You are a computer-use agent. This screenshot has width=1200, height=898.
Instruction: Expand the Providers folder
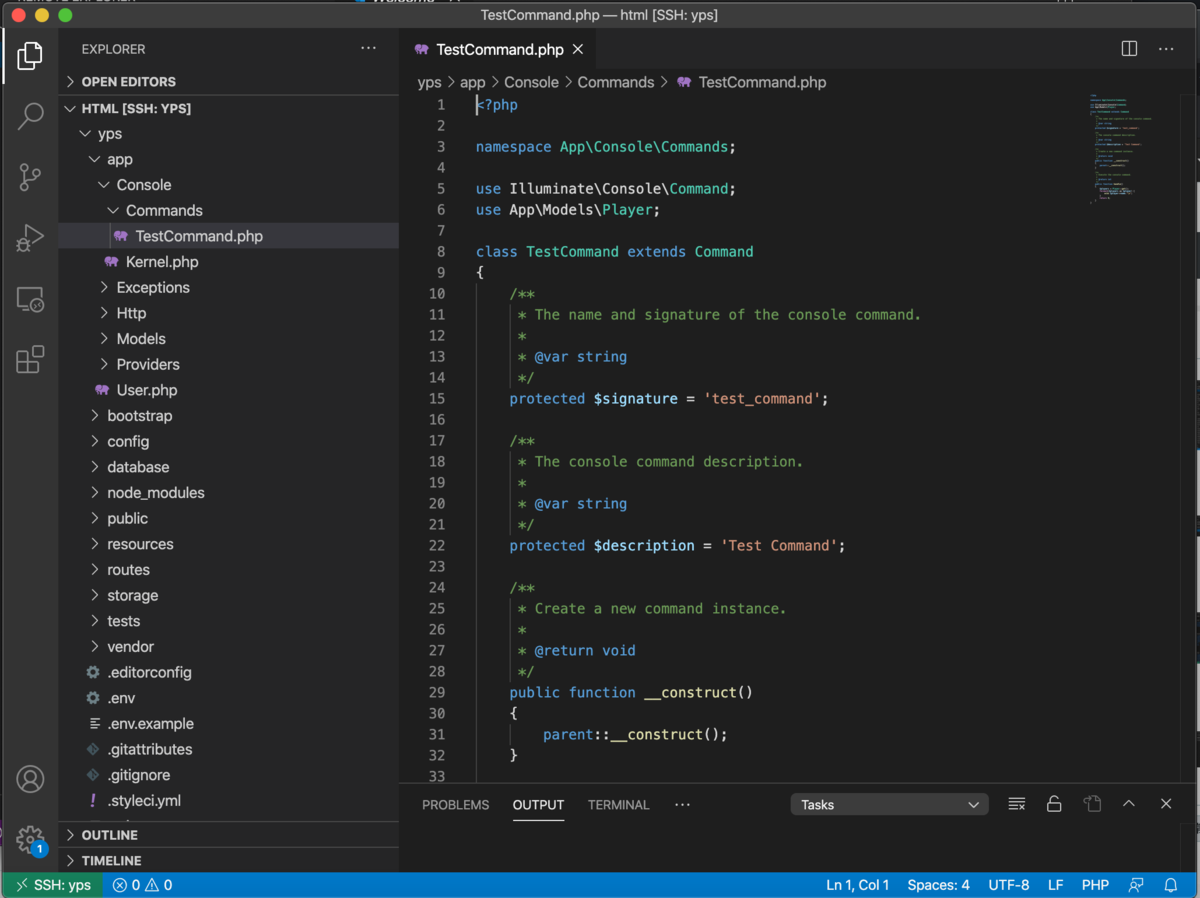tap(228, 364)
